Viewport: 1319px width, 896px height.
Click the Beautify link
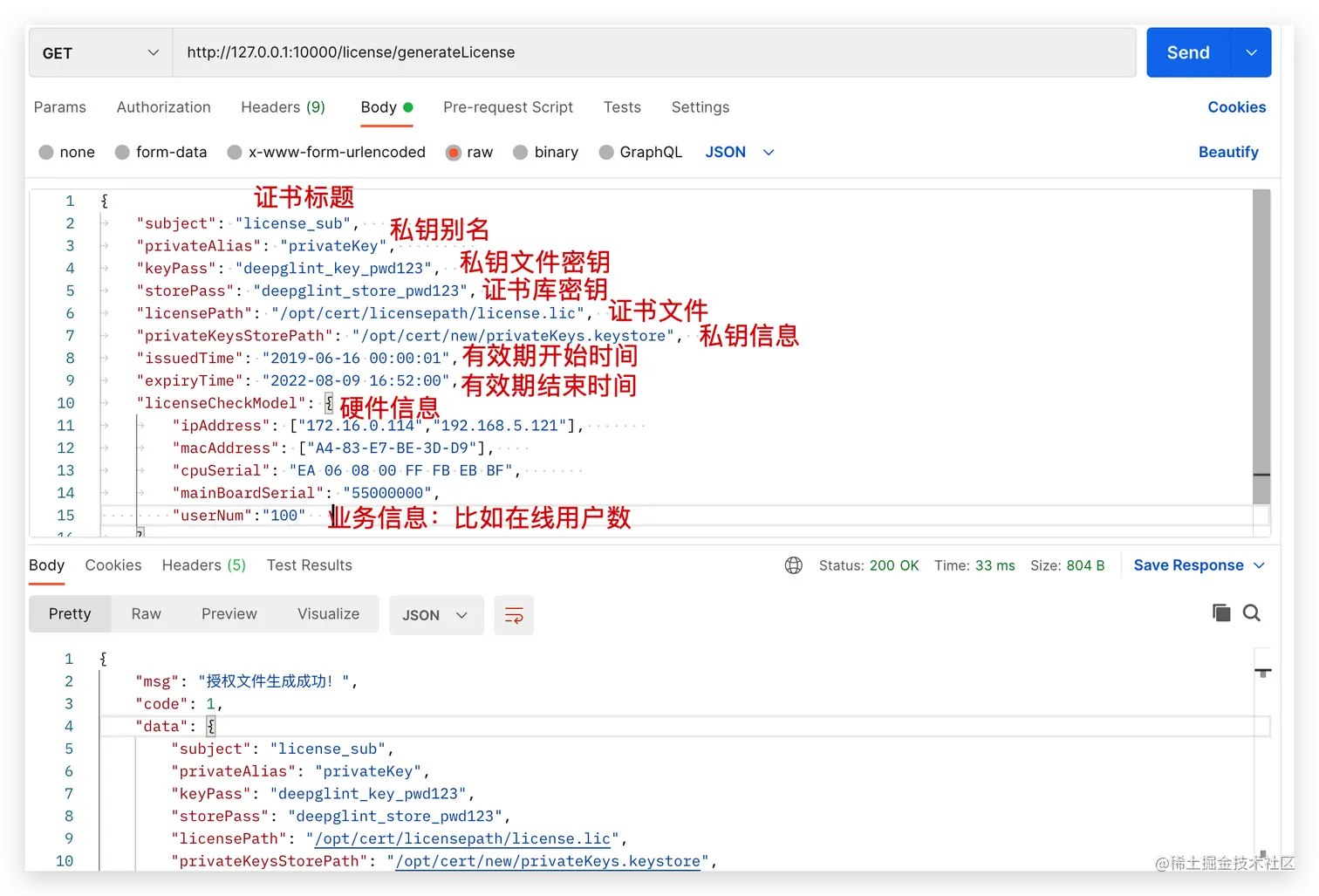click(x=1228, y=152)
